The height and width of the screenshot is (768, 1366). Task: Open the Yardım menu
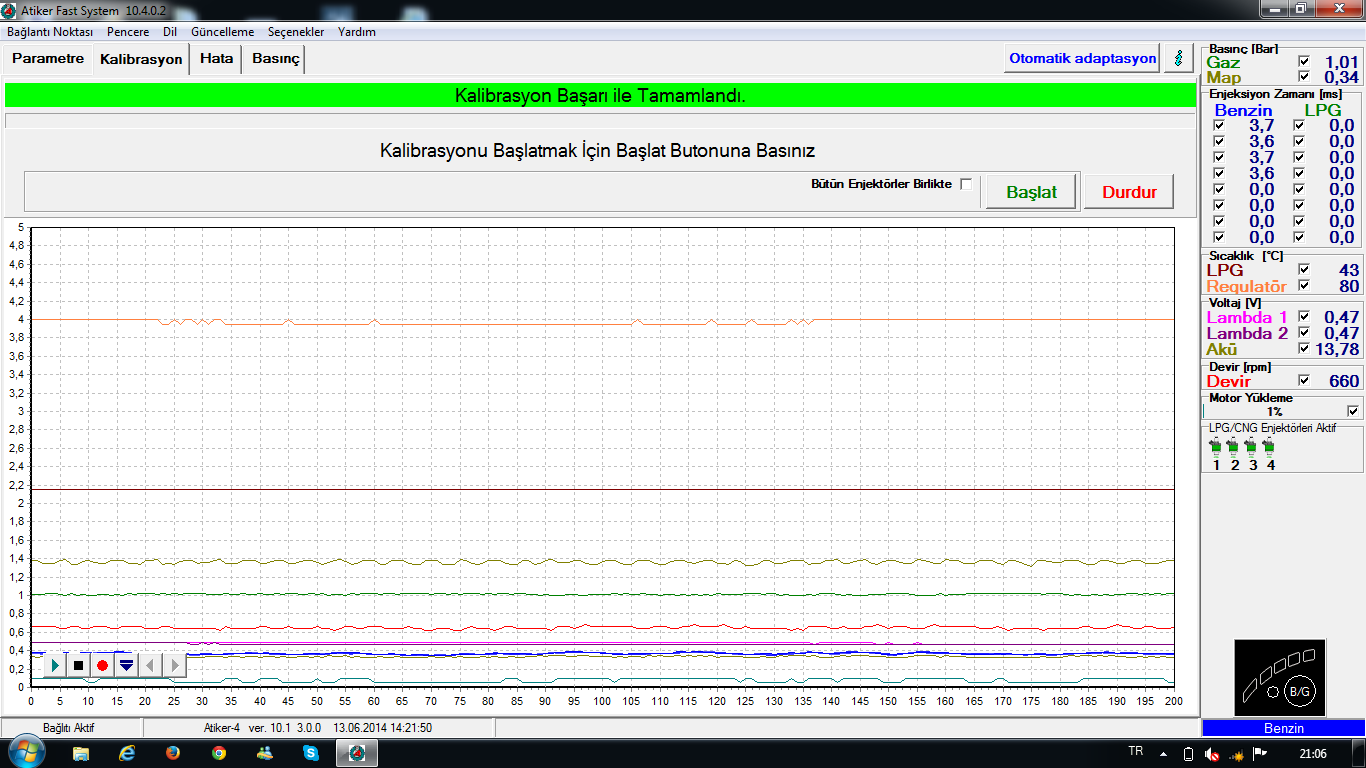click(357, 32)
